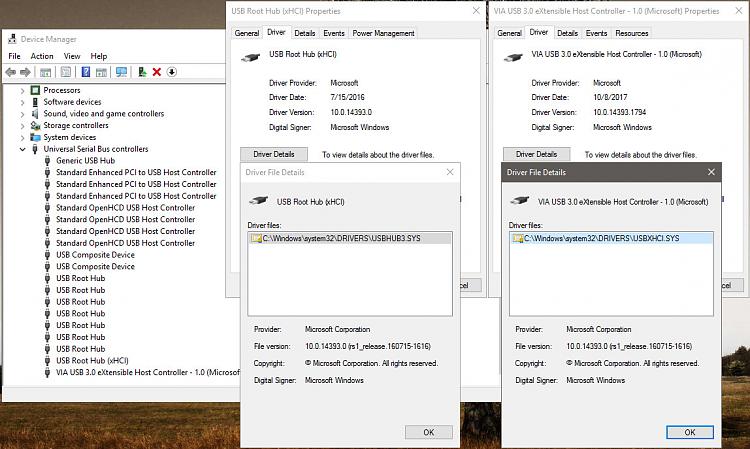The height and width of the screenshot is (449, 750).
Task: Click the USB plug icon beside USB Root Hub (xHCI) in tree
Action: point(47,361)
